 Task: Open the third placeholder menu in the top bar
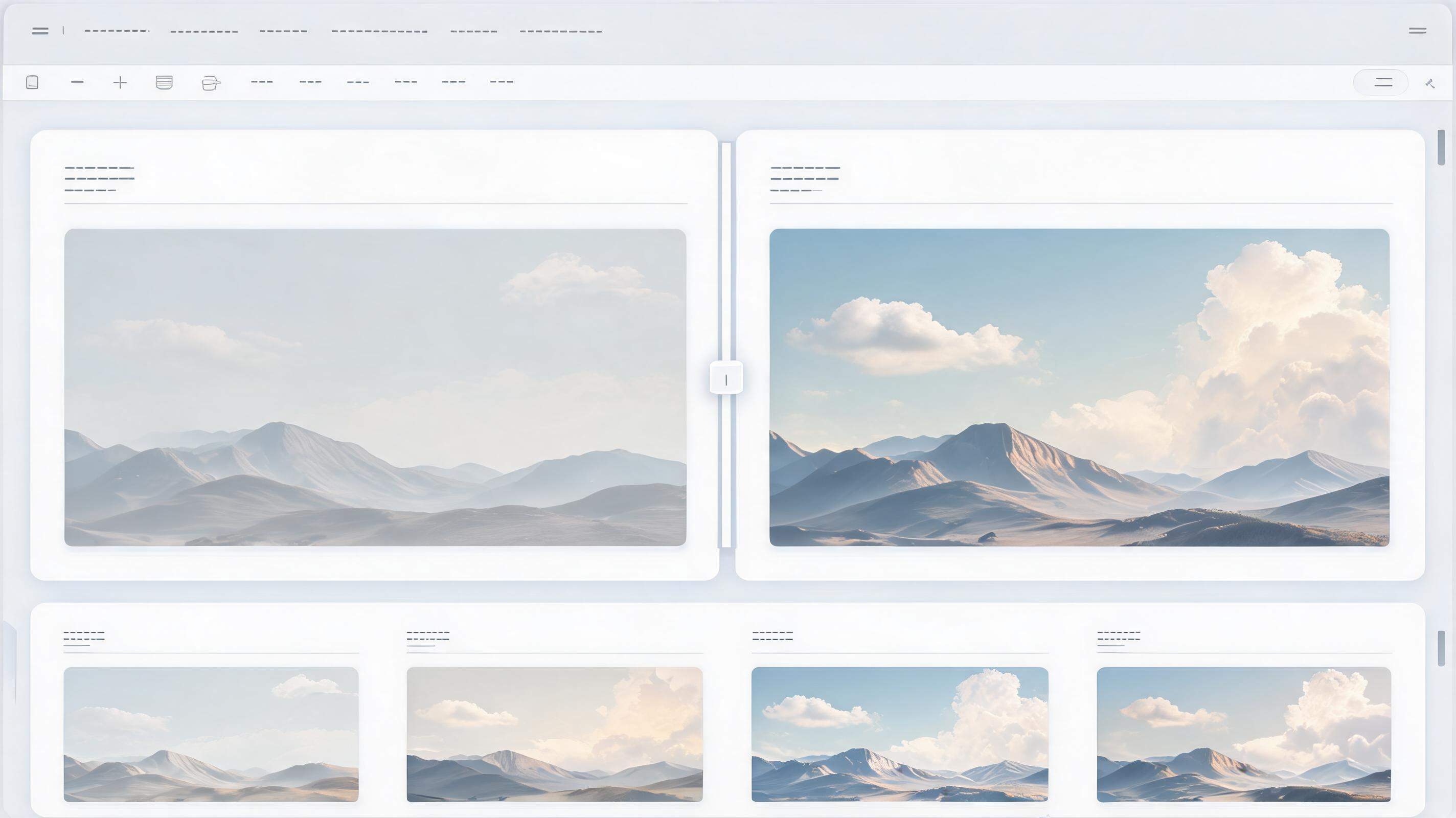pos(283,31)
